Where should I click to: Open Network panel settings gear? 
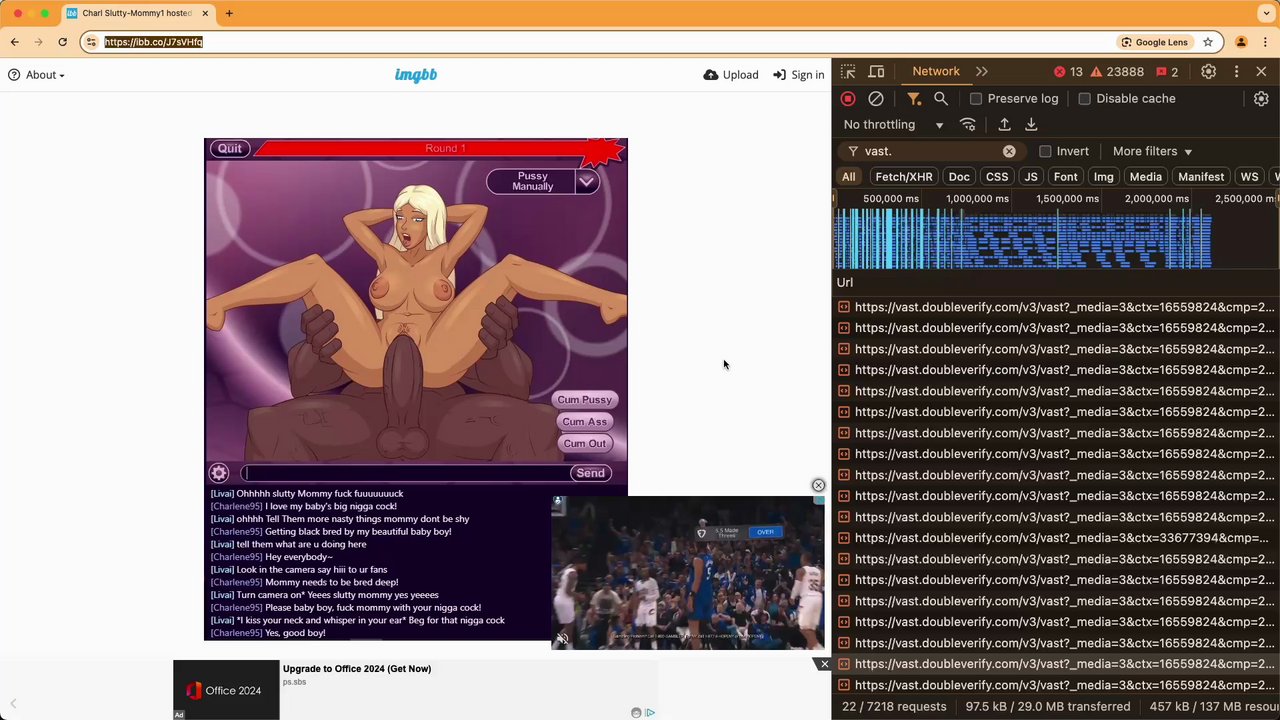[x=1261, y=99]
